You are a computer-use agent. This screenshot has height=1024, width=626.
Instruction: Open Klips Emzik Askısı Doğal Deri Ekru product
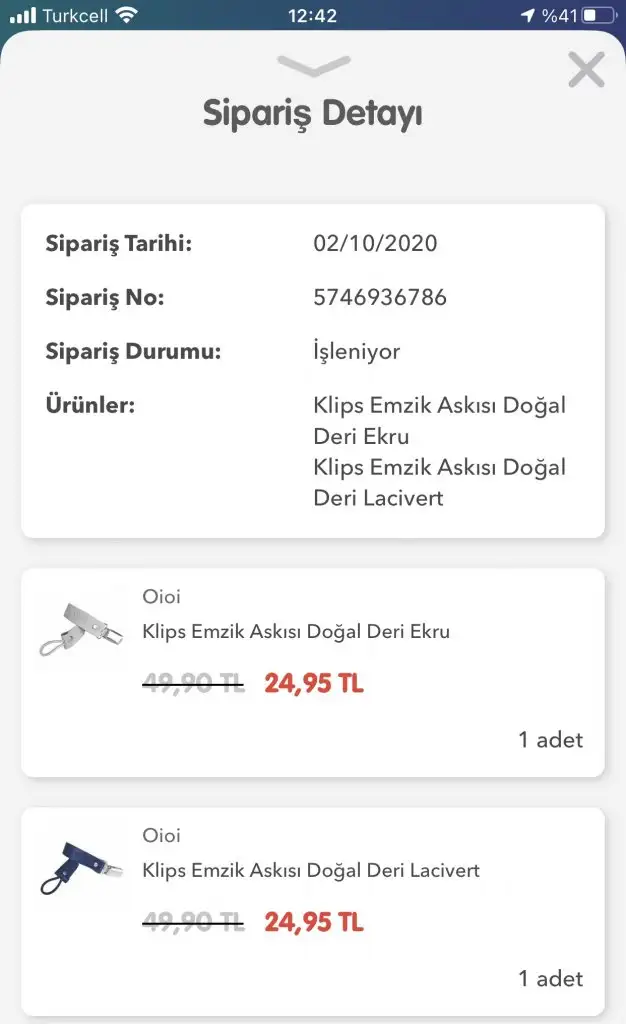[x=296, y=632]
